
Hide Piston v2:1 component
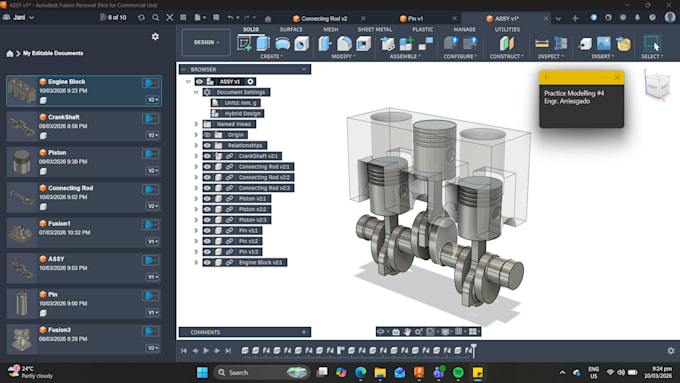tap(207, 199)
